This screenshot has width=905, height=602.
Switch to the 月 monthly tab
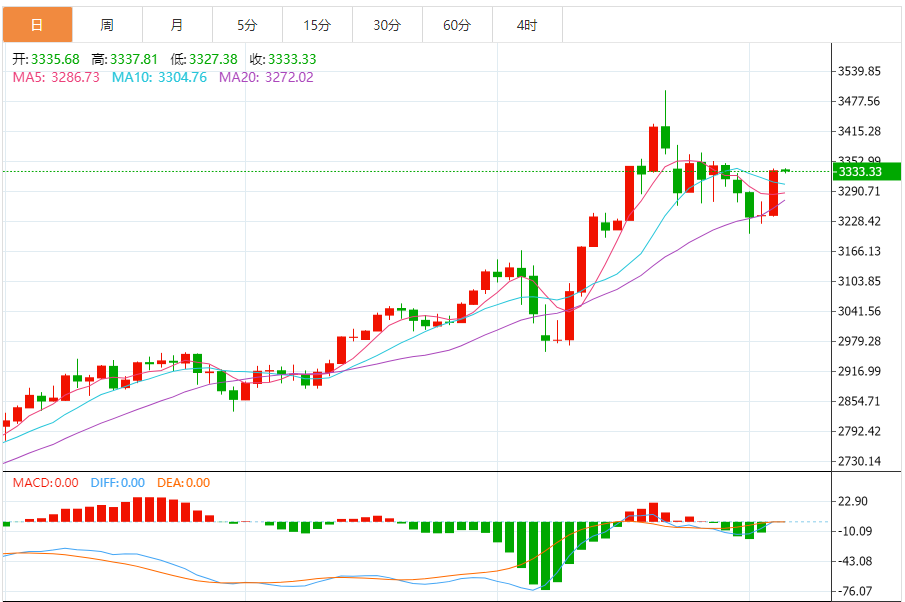click(x=177, y=25)
